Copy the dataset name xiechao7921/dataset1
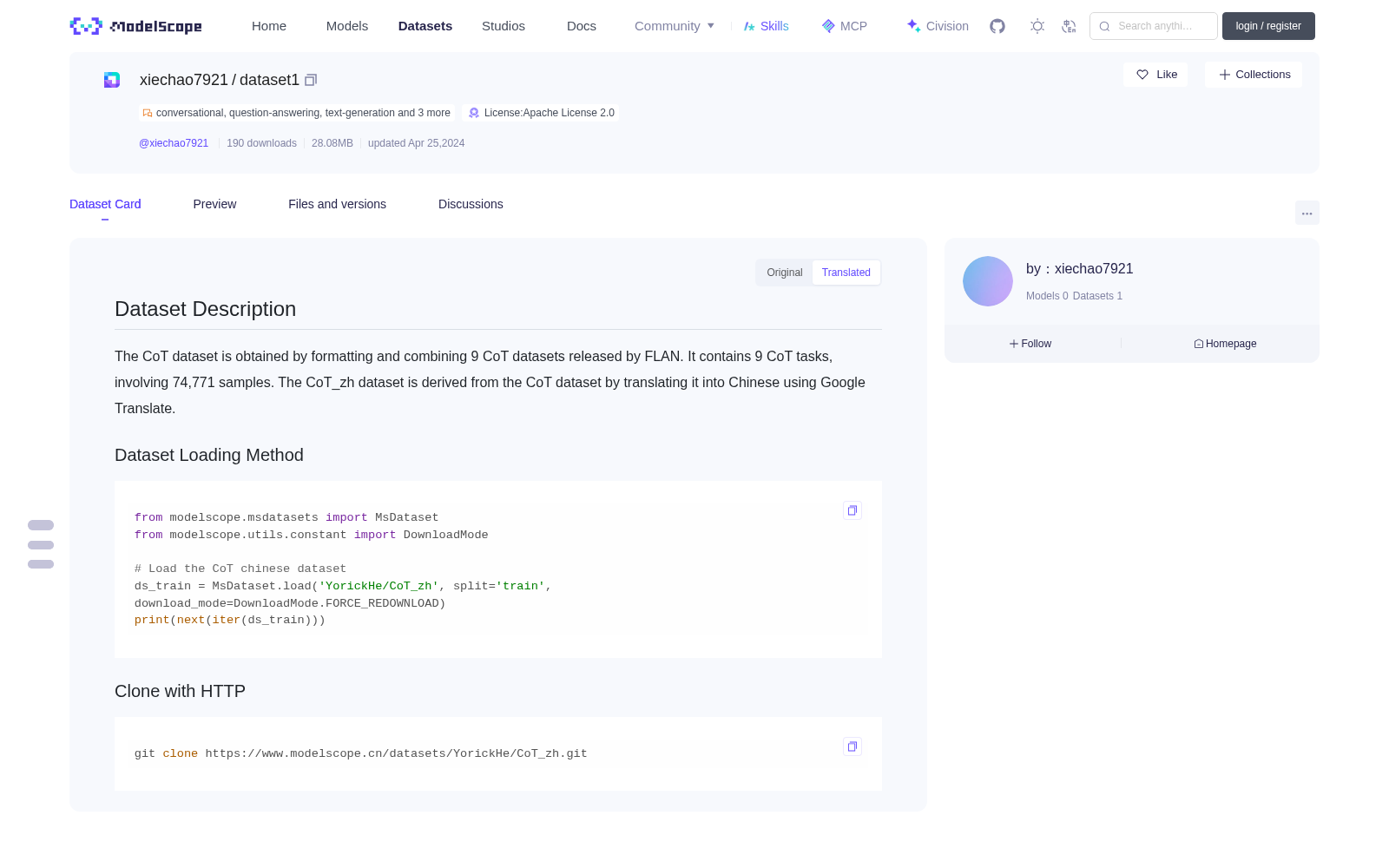1389x868 pixels. tap(311, 80)
